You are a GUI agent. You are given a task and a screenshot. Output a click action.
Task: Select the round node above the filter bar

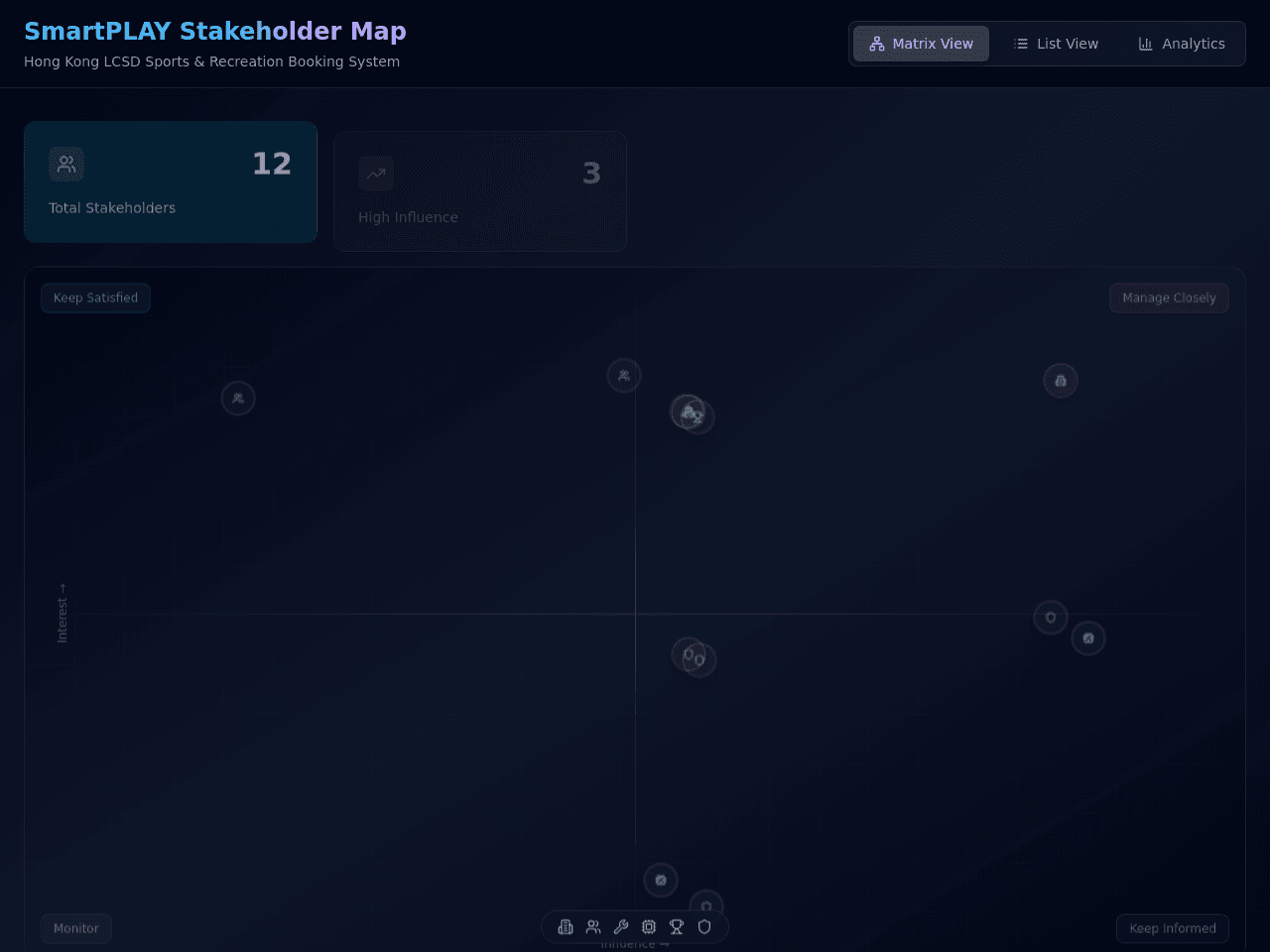[661, 881]
